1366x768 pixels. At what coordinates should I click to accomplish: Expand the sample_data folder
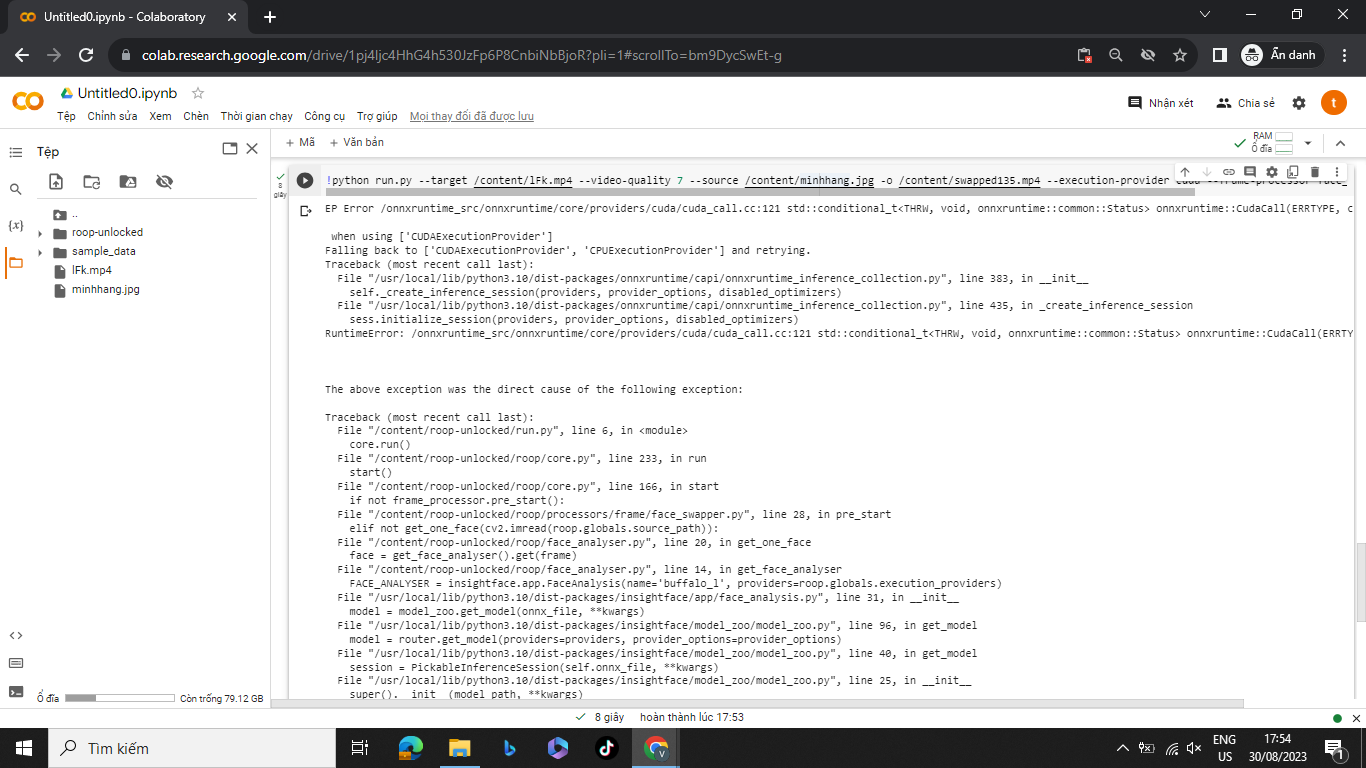coord(40,252)
